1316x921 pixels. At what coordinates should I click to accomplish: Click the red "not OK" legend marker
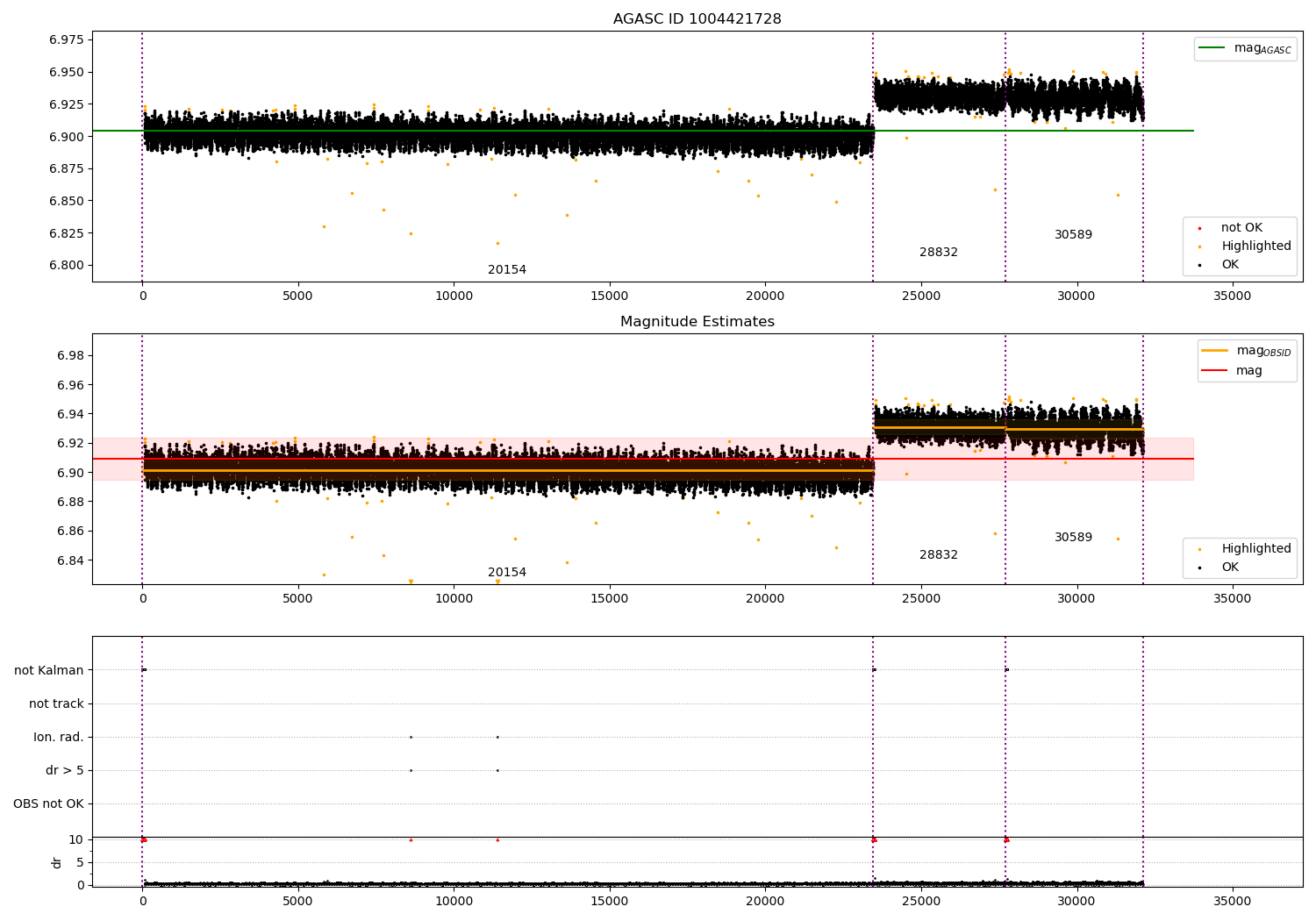[1199, 228]
